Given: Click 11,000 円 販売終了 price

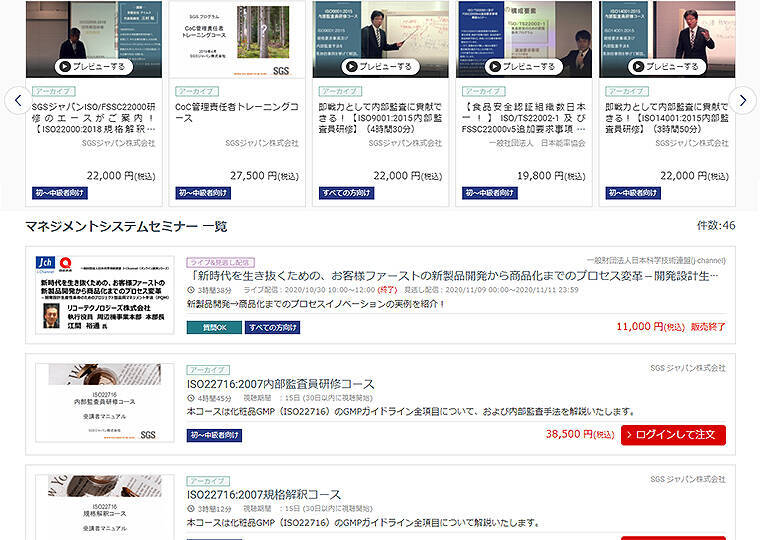Looking at the screenshot, I should [671, 327].
